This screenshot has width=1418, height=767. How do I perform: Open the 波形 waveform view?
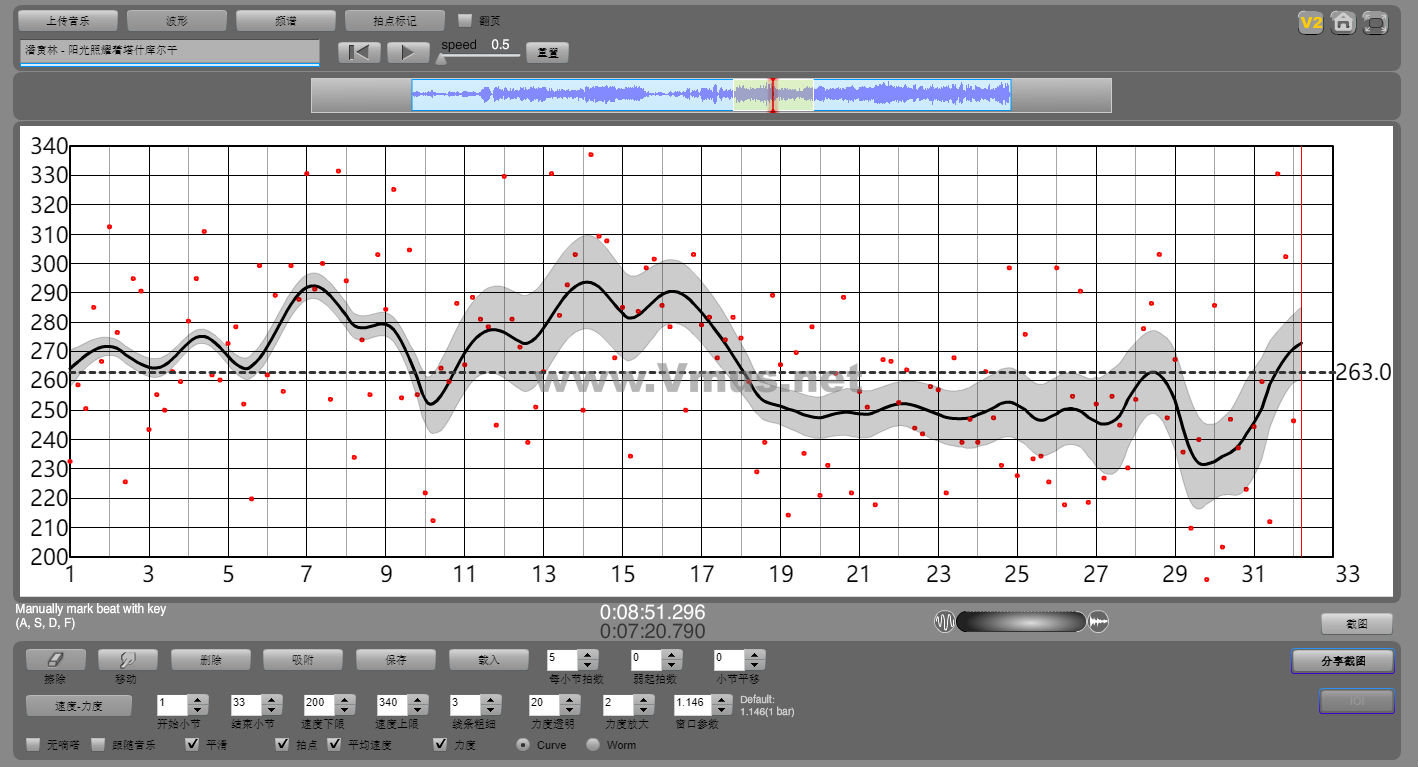coord(177,20)
